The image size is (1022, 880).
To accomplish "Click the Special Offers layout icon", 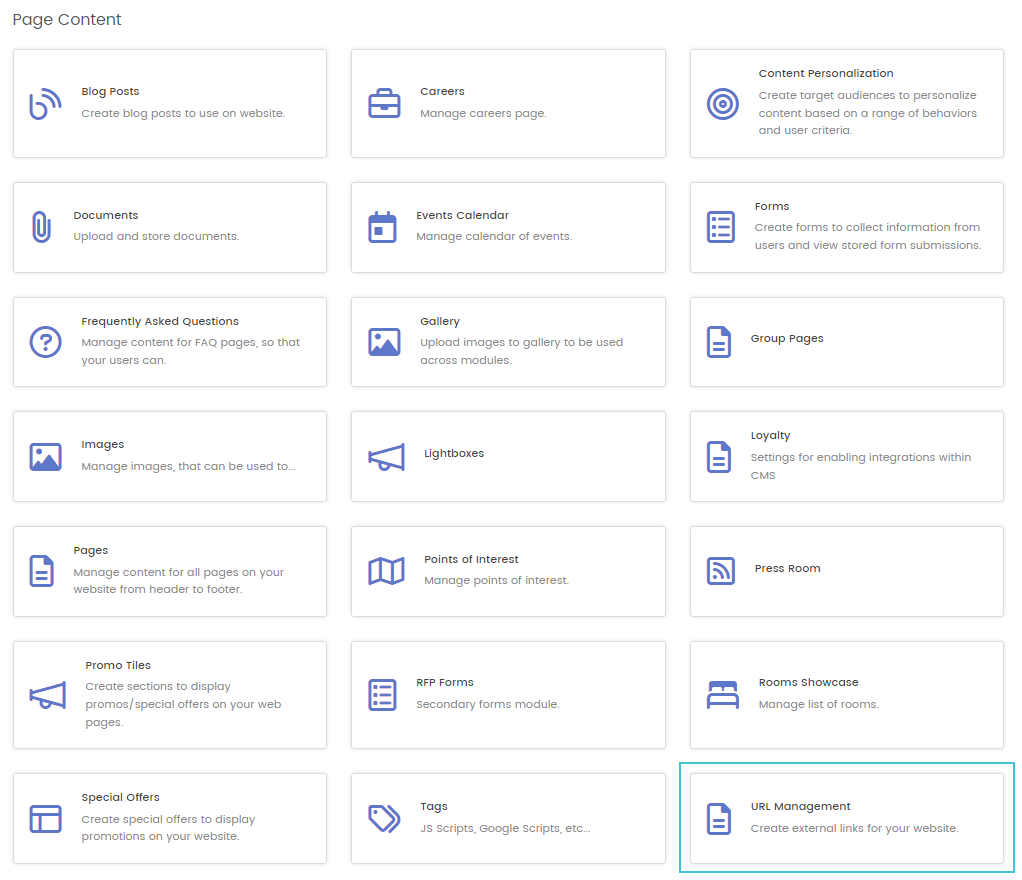I will click(46, 819).
